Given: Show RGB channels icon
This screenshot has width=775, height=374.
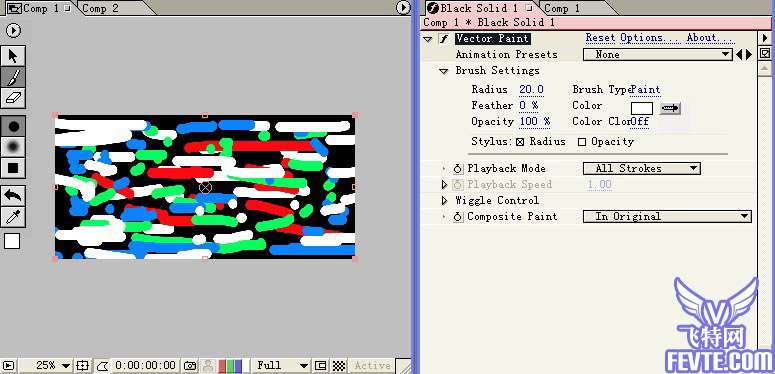Looking at the screenshot, I should coord(230,366).
